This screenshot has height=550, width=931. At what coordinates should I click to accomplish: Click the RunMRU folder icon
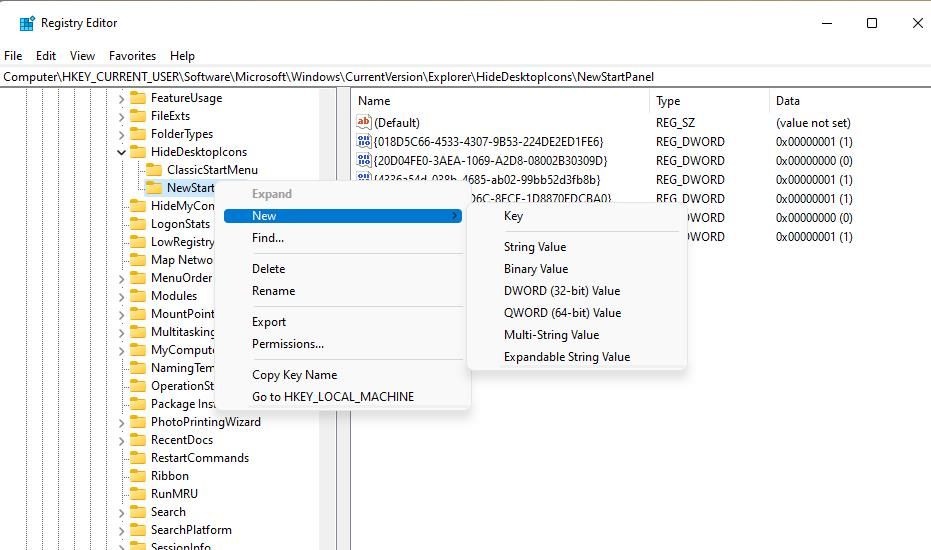[x=138, y=494]
